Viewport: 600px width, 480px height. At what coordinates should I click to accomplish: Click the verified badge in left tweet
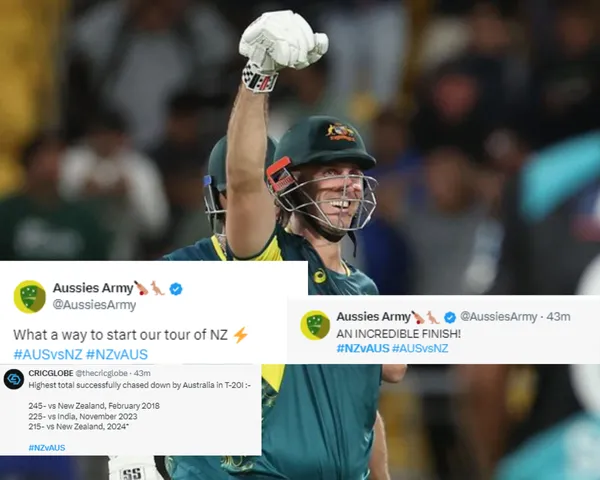(176, 289)
